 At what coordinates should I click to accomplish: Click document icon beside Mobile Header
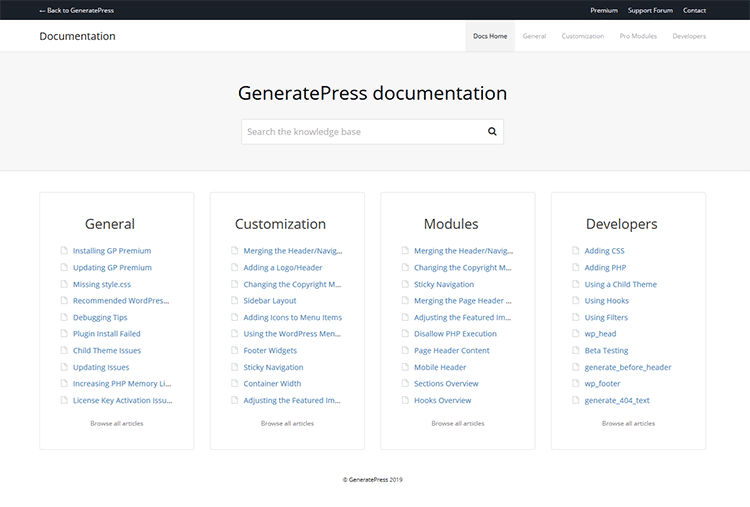pyautogui.click(x=405, y=367)
